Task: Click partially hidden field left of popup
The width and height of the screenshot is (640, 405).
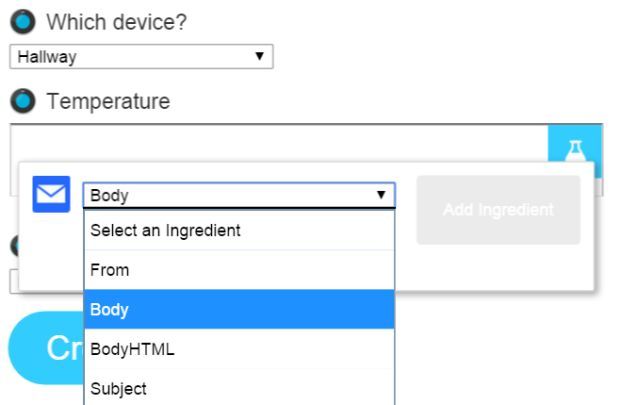Action: [x=13, y=283]
